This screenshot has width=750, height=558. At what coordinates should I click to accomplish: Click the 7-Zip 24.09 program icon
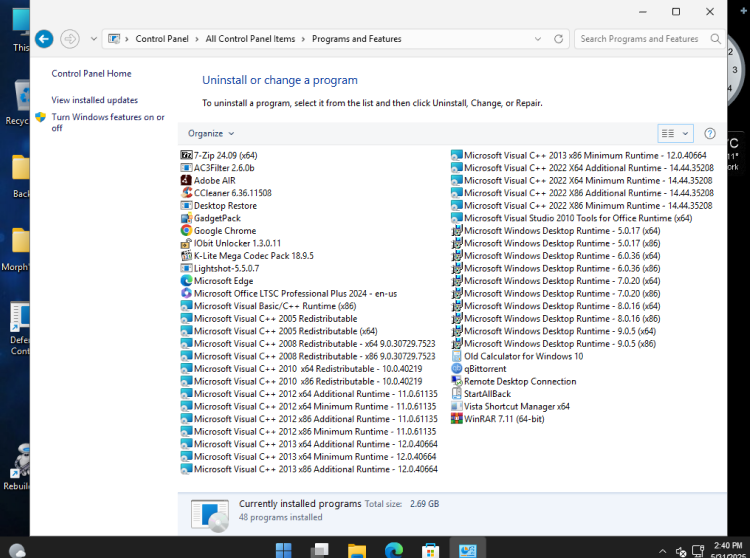[x=186, y=155]
